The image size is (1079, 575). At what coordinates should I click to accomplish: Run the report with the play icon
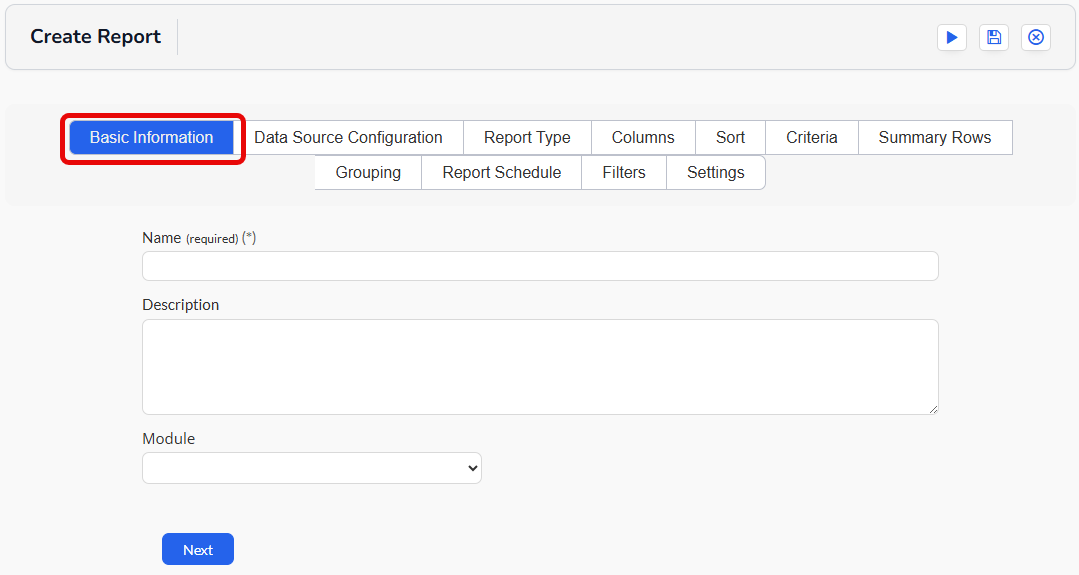tap(952, 37)
